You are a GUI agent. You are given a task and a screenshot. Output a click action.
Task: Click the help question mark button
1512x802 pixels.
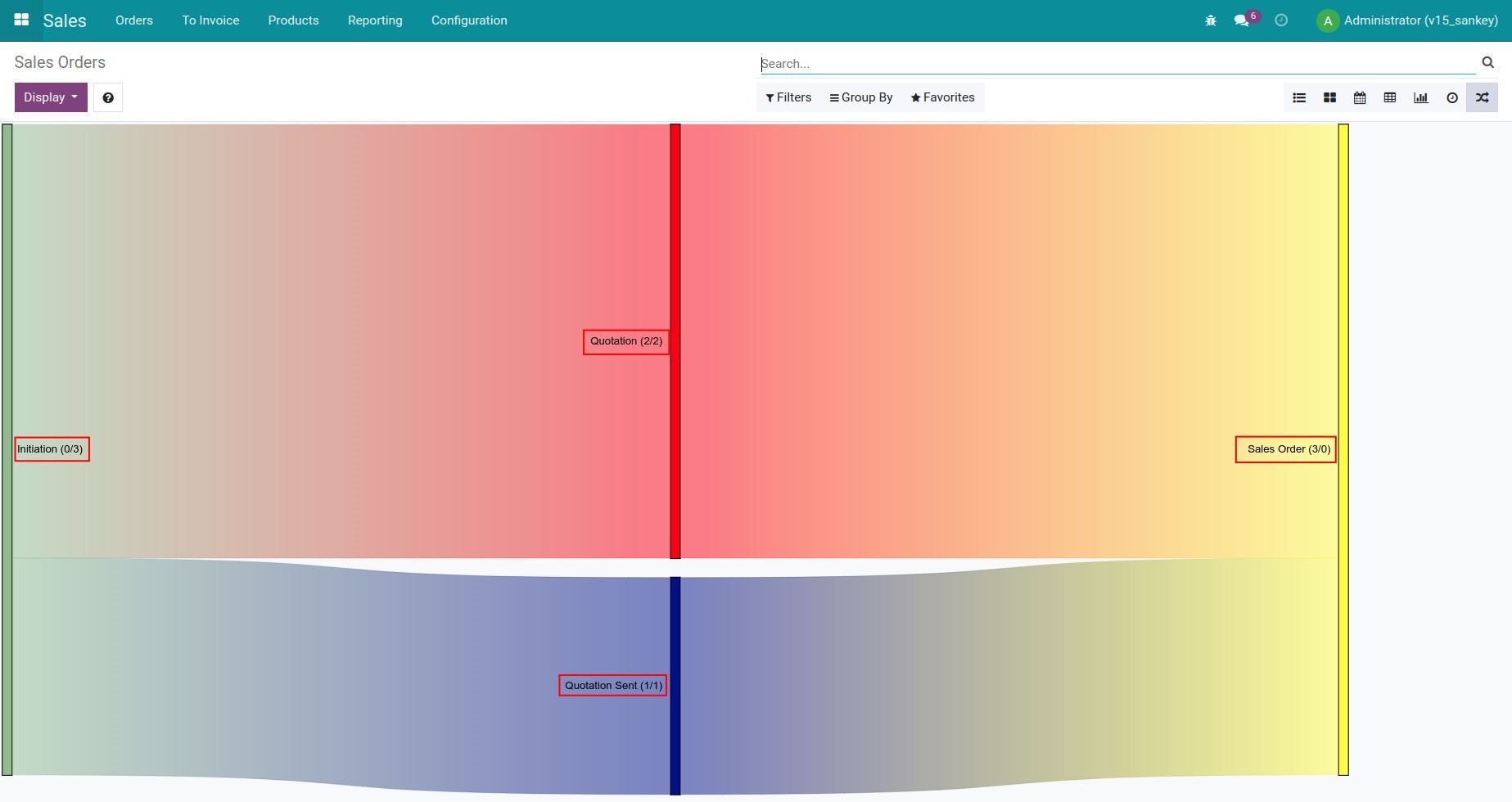[107, 97]
